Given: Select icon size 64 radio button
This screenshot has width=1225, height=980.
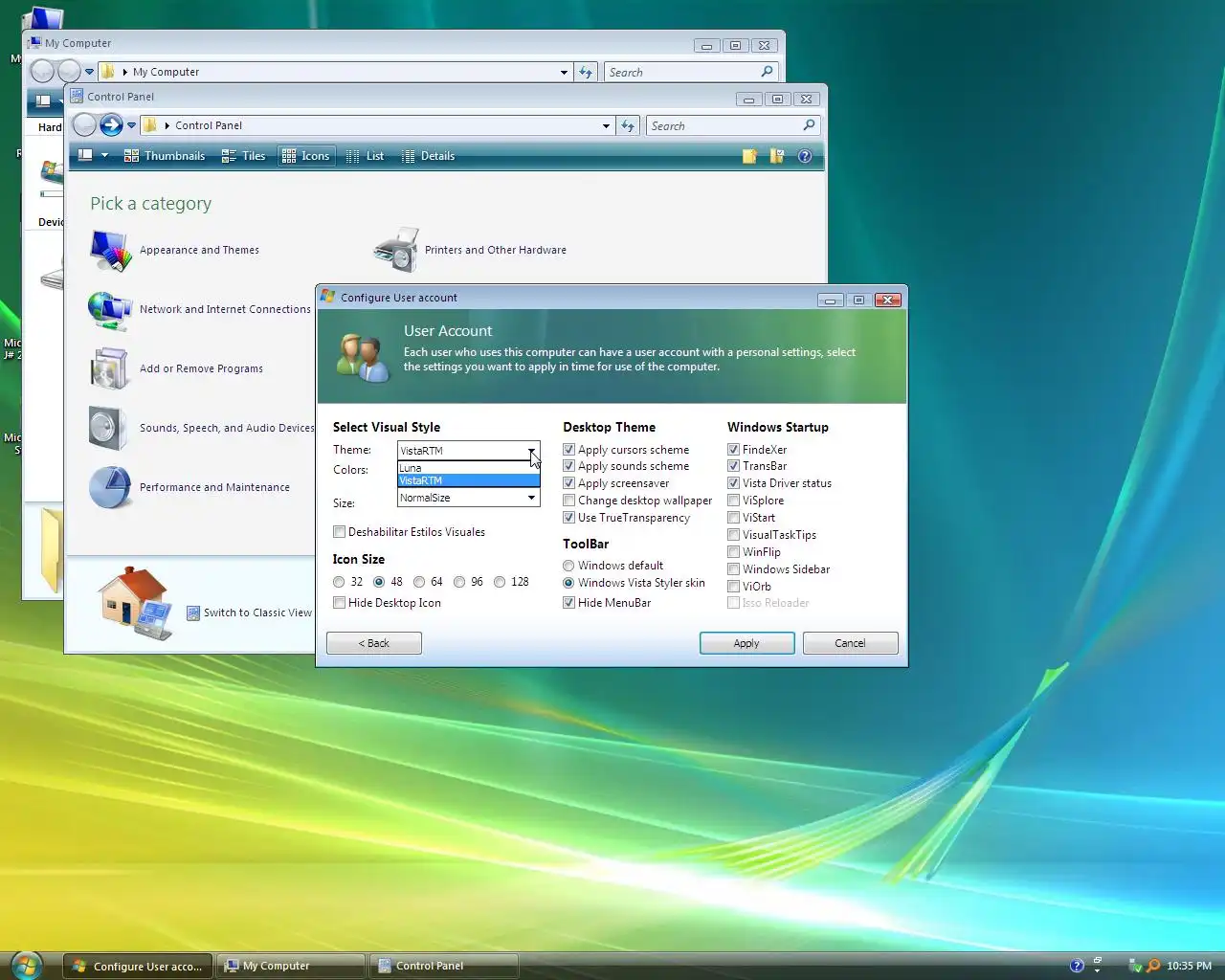Looking at the screenshot, I should 419,582.
